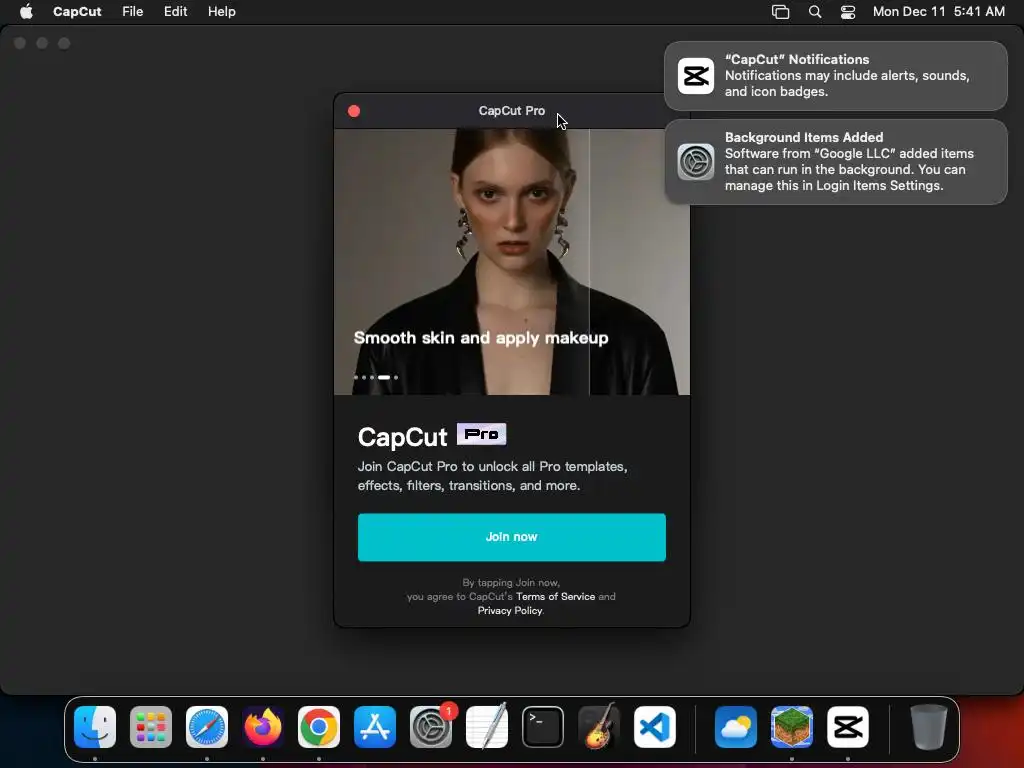1024x768 pixels.
Task: Launch Safari from the dock
Action: point(207,726)
